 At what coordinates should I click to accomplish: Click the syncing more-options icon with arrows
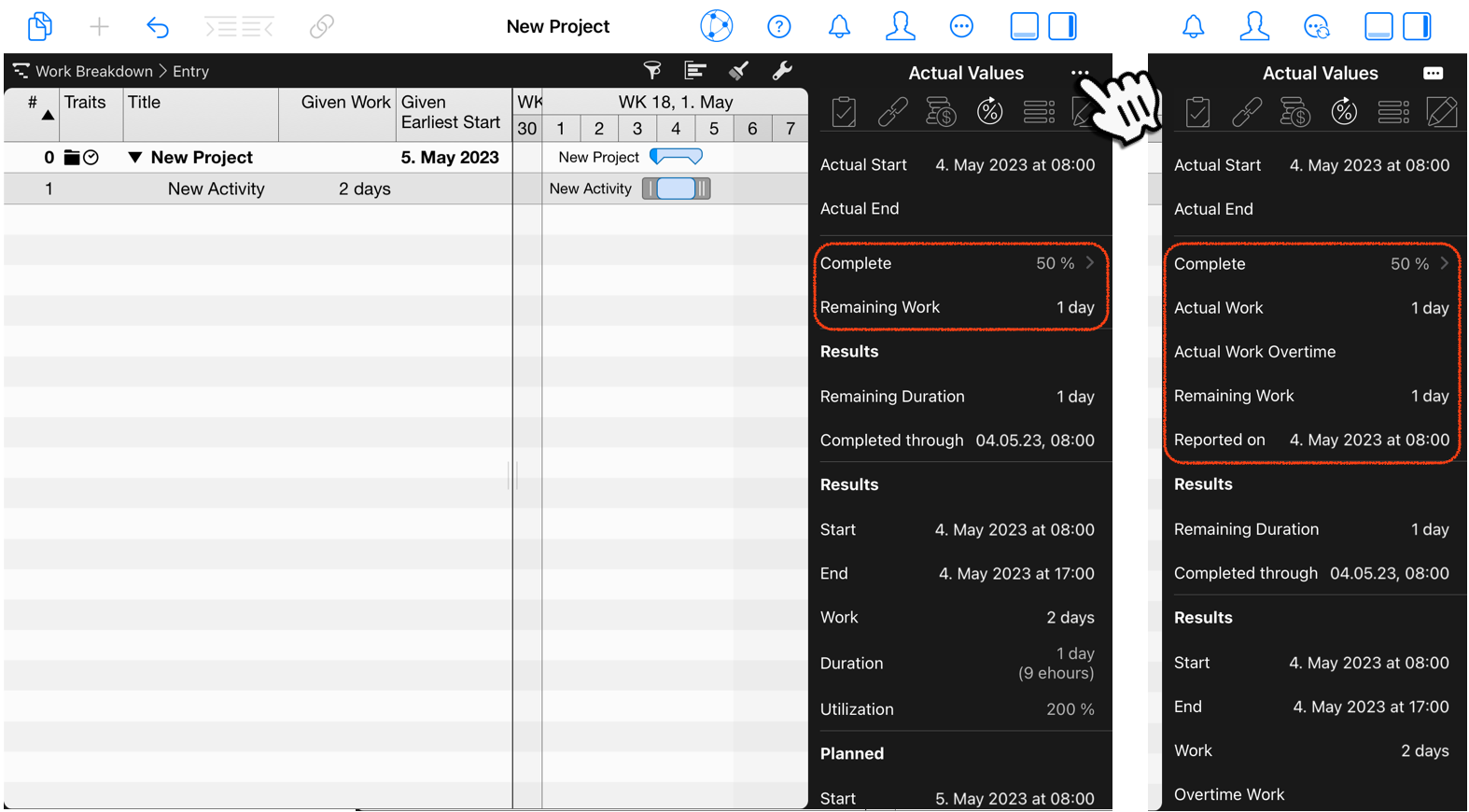pyautogui.click(x=1316, y=27)
